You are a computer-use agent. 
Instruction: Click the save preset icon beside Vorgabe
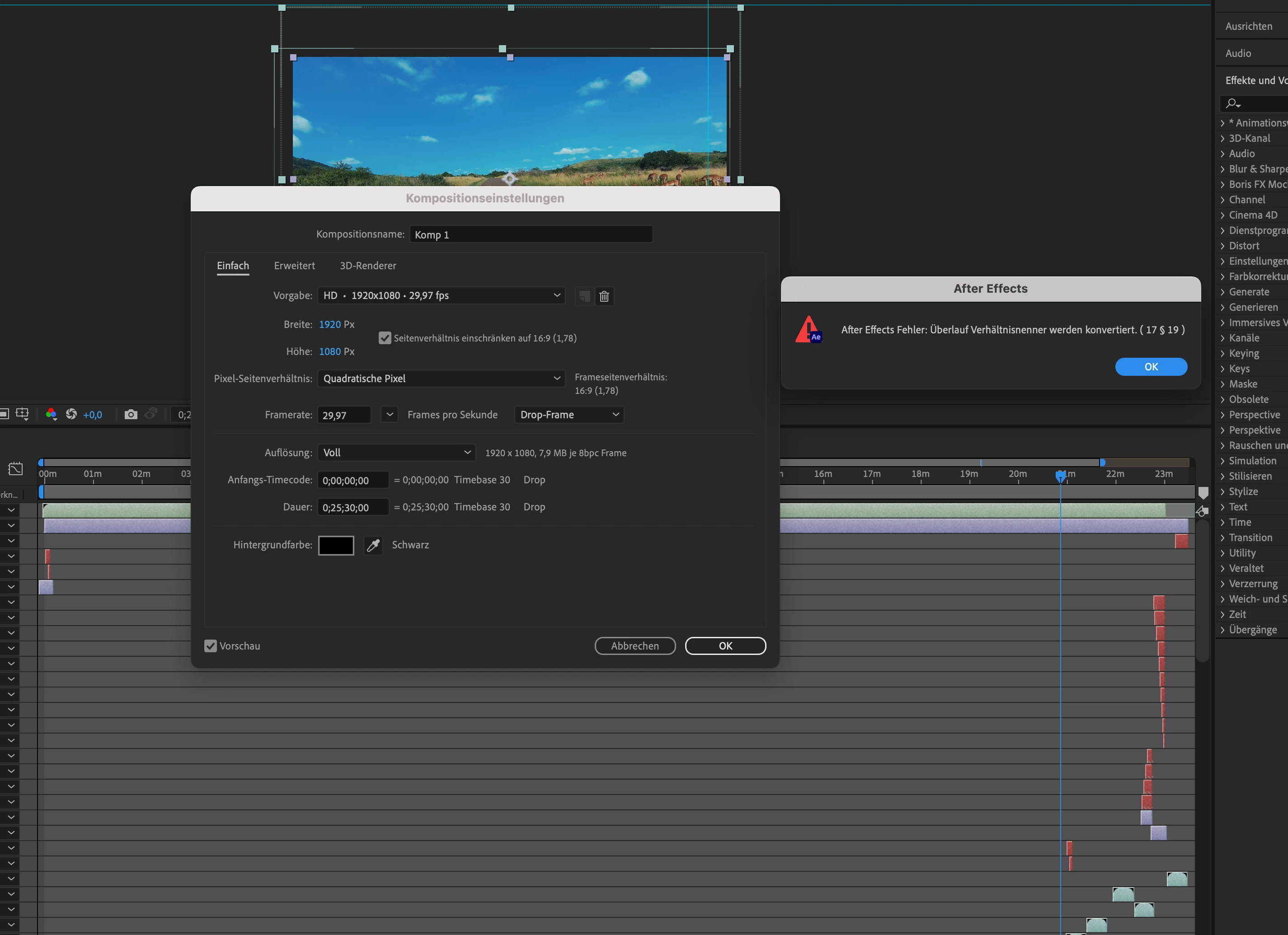584,296
